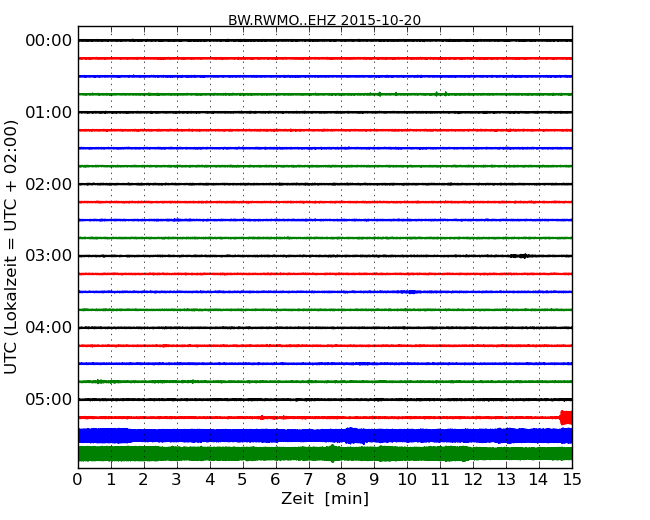The image size is (650, 520).
Task: Click the black event bump on the 03:00 trace
Action: [x=520, y=256]
